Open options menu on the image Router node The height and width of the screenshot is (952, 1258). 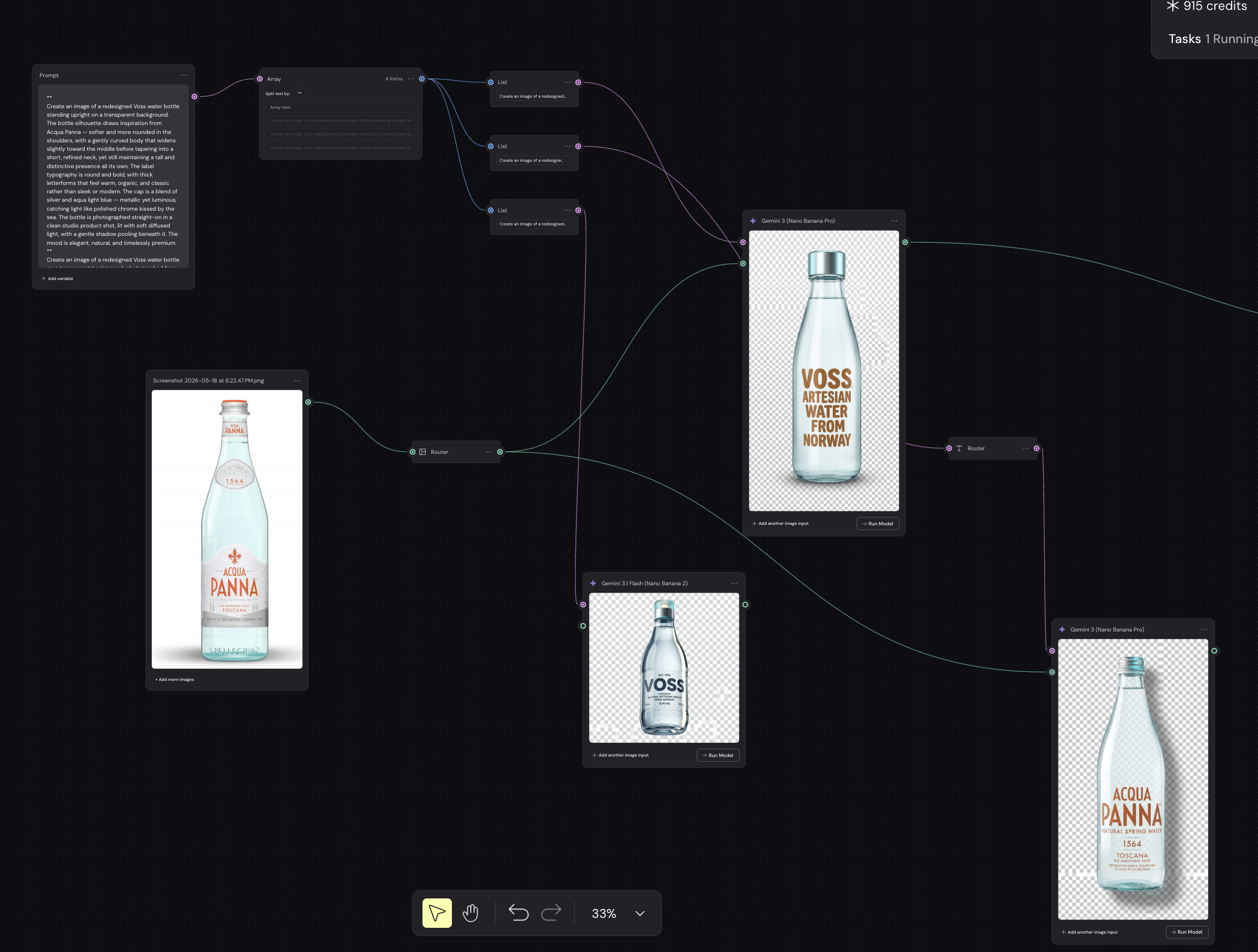tap(489, 451)
